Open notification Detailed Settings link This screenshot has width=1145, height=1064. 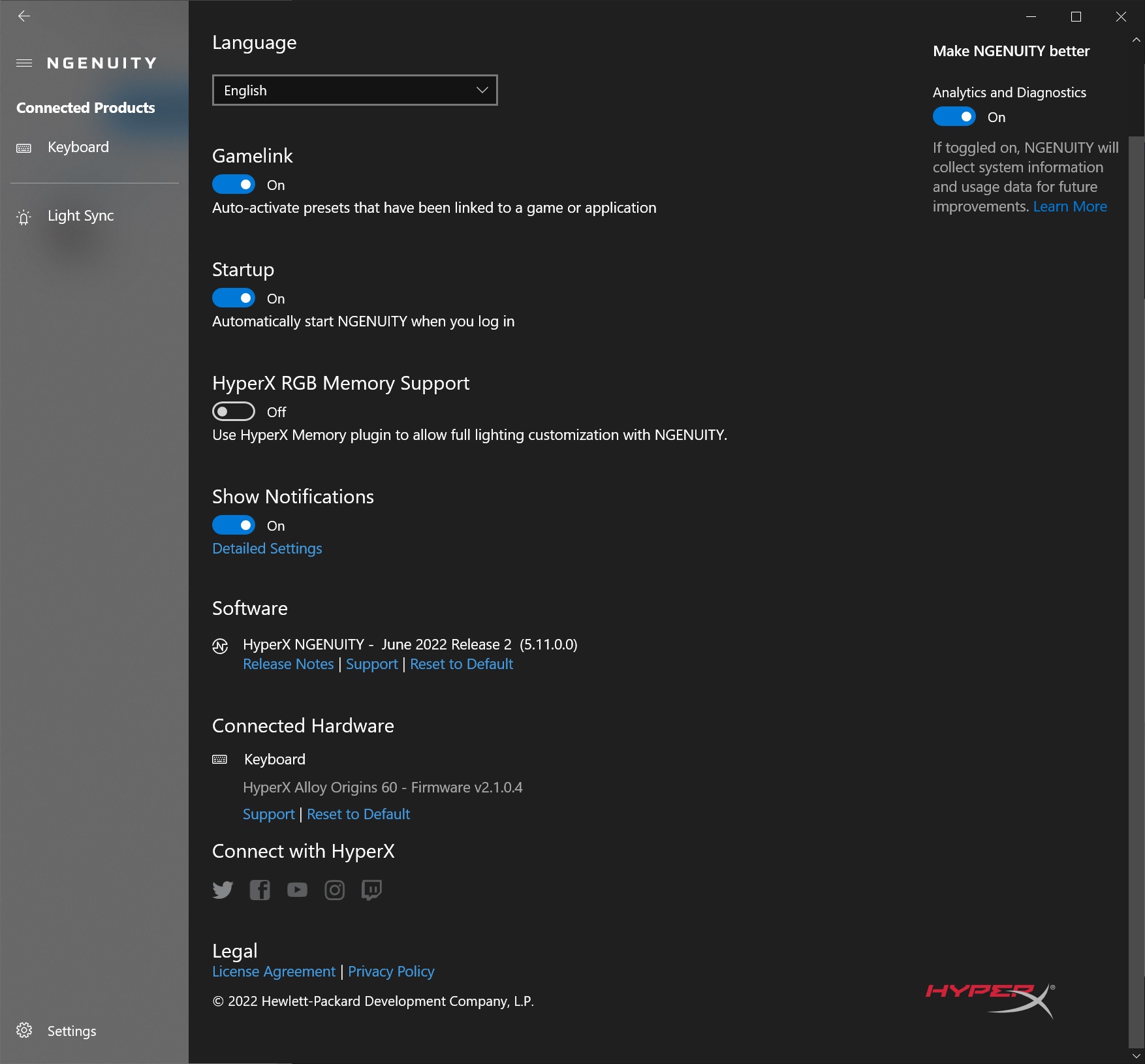tap(267, 548)
